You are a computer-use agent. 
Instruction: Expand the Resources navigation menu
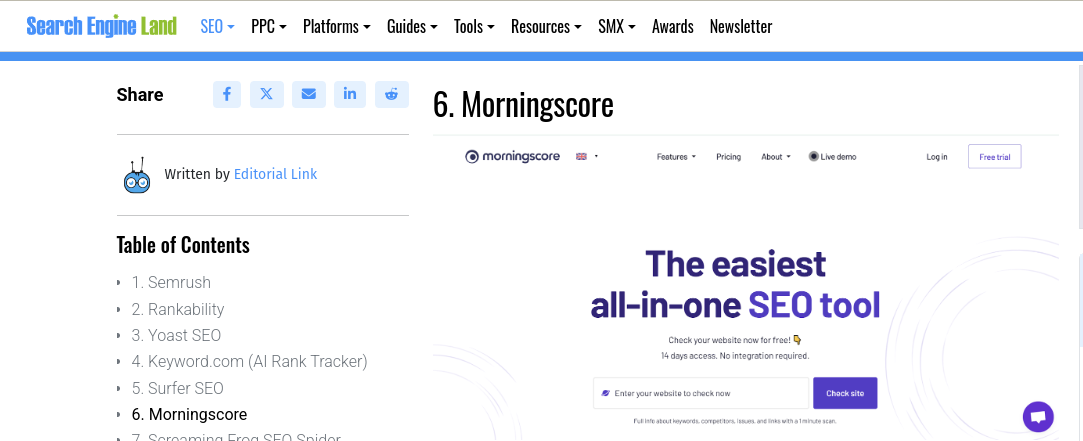[x=546, y=26]
